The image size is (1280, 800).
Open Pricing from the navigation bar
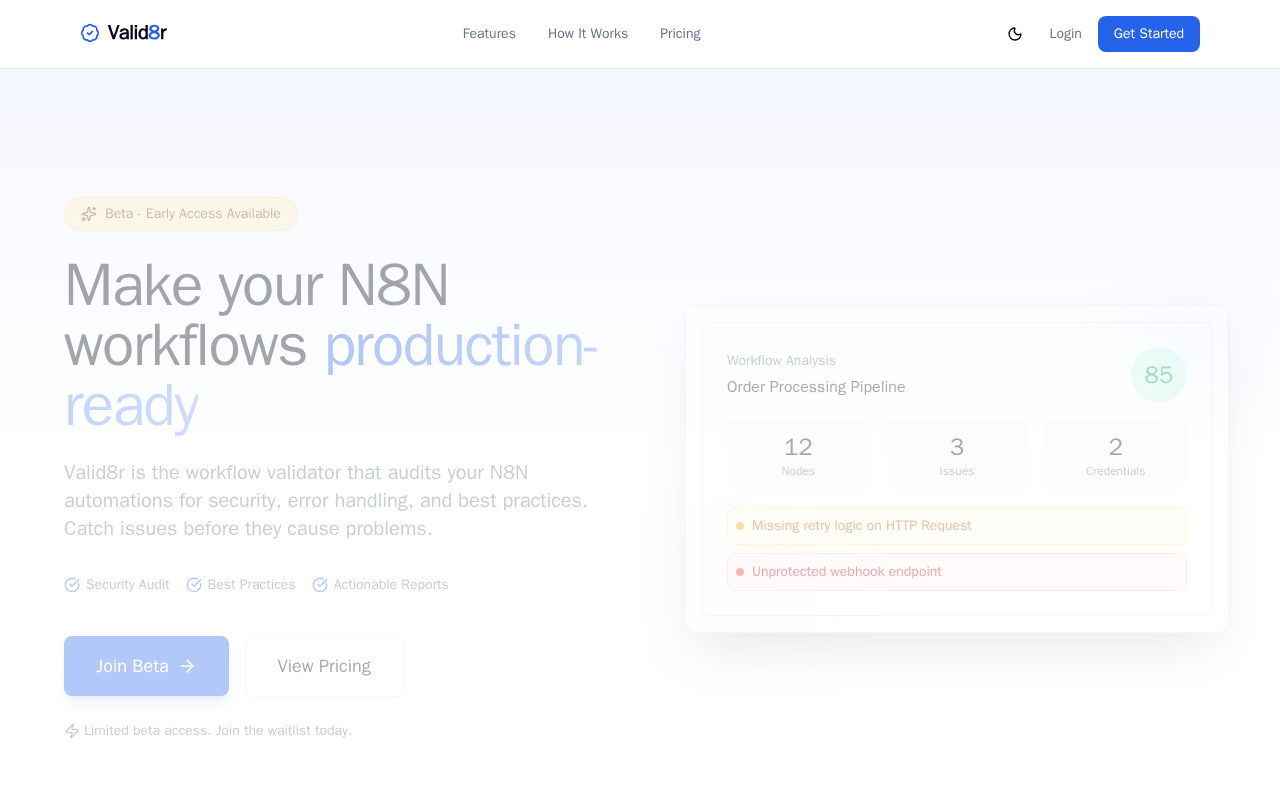[x=680, y=34]
